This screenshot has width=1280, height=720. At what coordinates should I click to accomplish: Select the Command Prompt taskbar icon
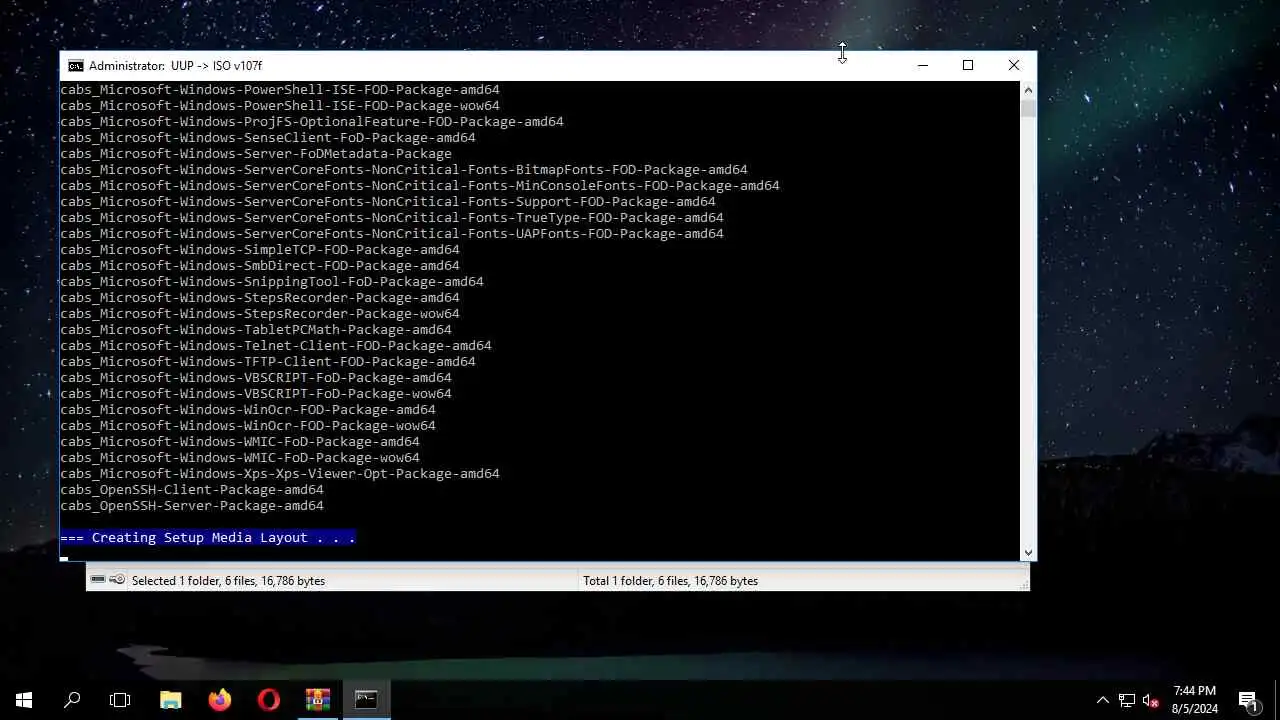(x=366, y=700)
